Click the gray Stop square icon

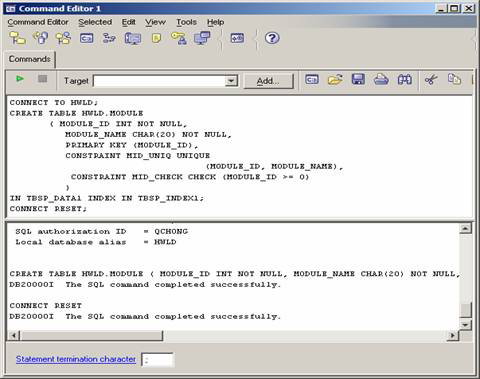[x=42, y=79]
